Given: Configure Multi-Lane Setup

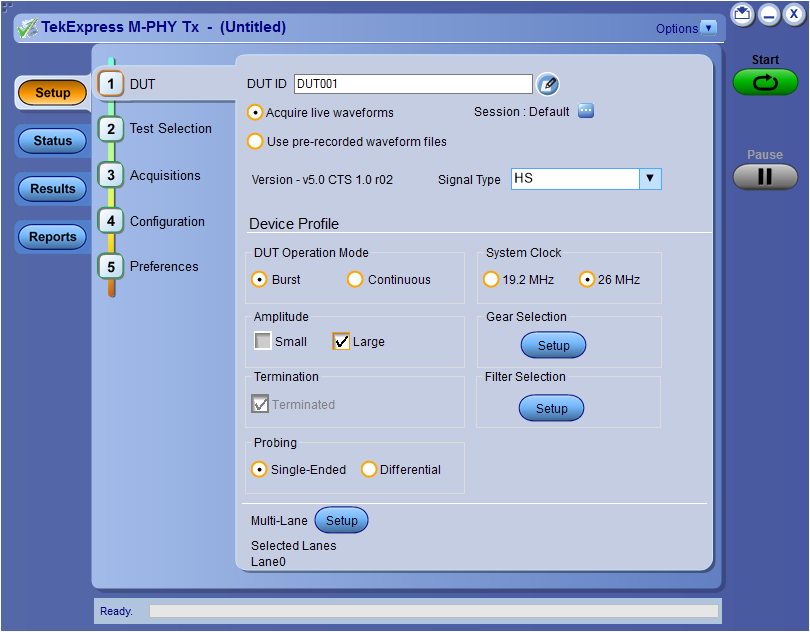Looking at the screenshot, I should [x=341, y=520].
